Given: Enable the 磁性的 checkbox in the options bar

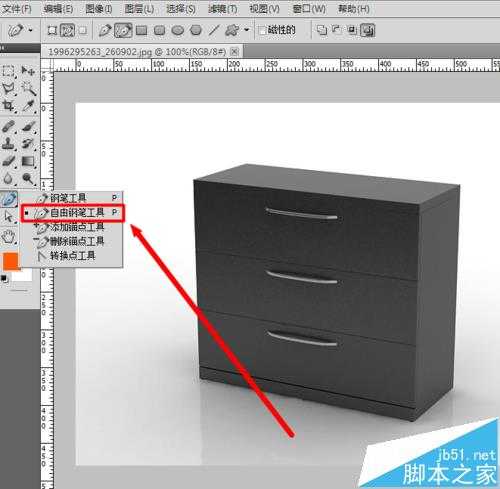Looking at the screenshot, I should (x=263, y=31).
